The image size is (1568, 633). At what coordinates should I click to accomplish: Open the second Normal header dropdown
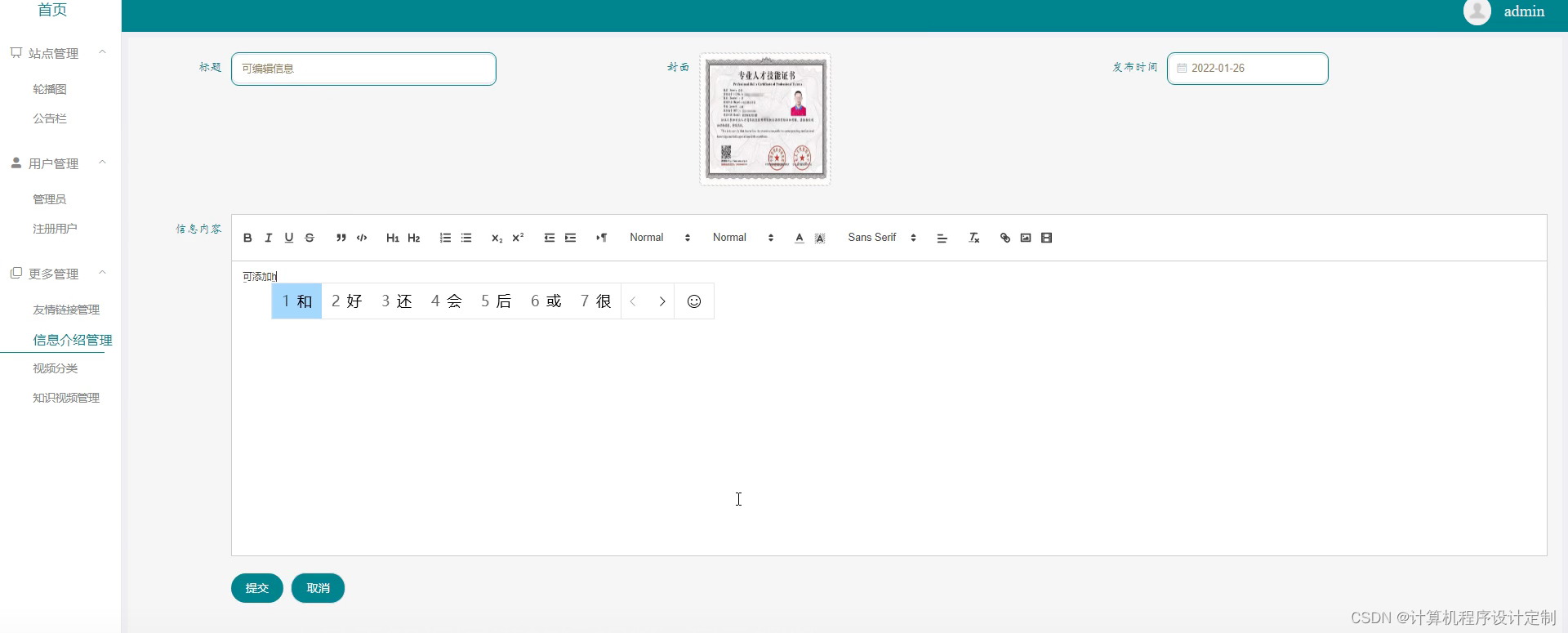point(743,238)
